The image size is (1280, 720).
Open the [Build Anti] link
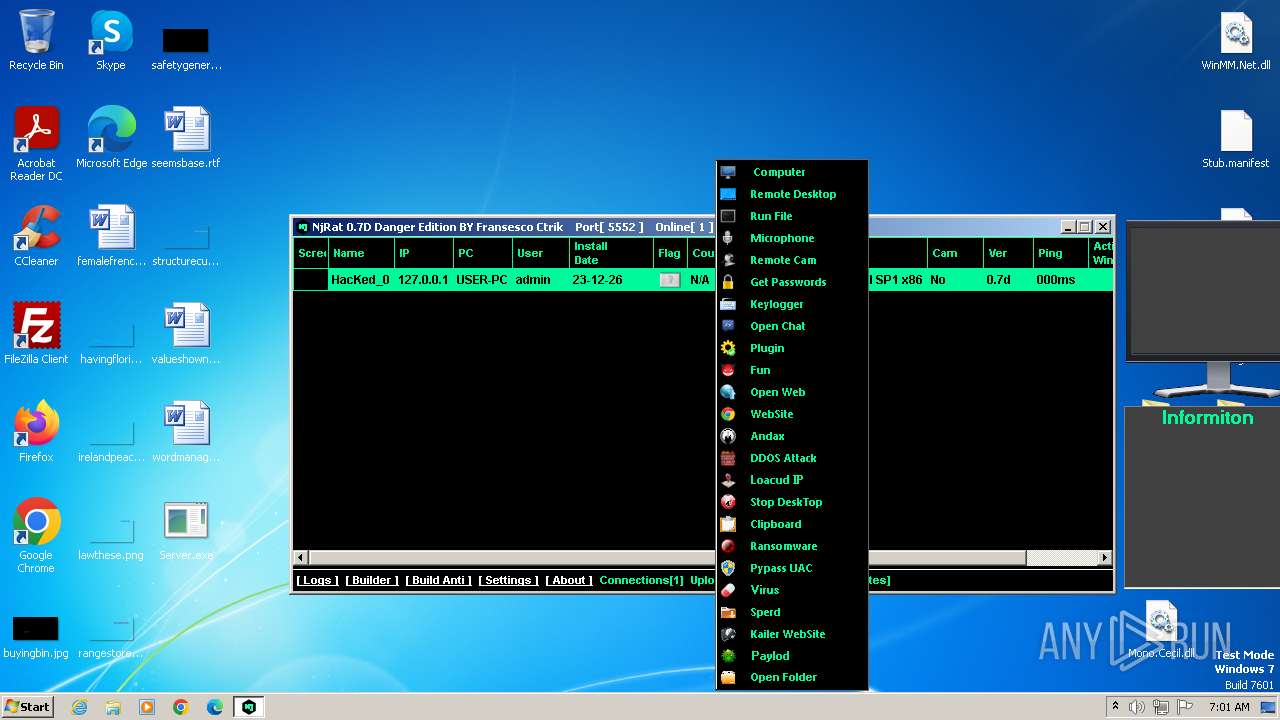438,580
